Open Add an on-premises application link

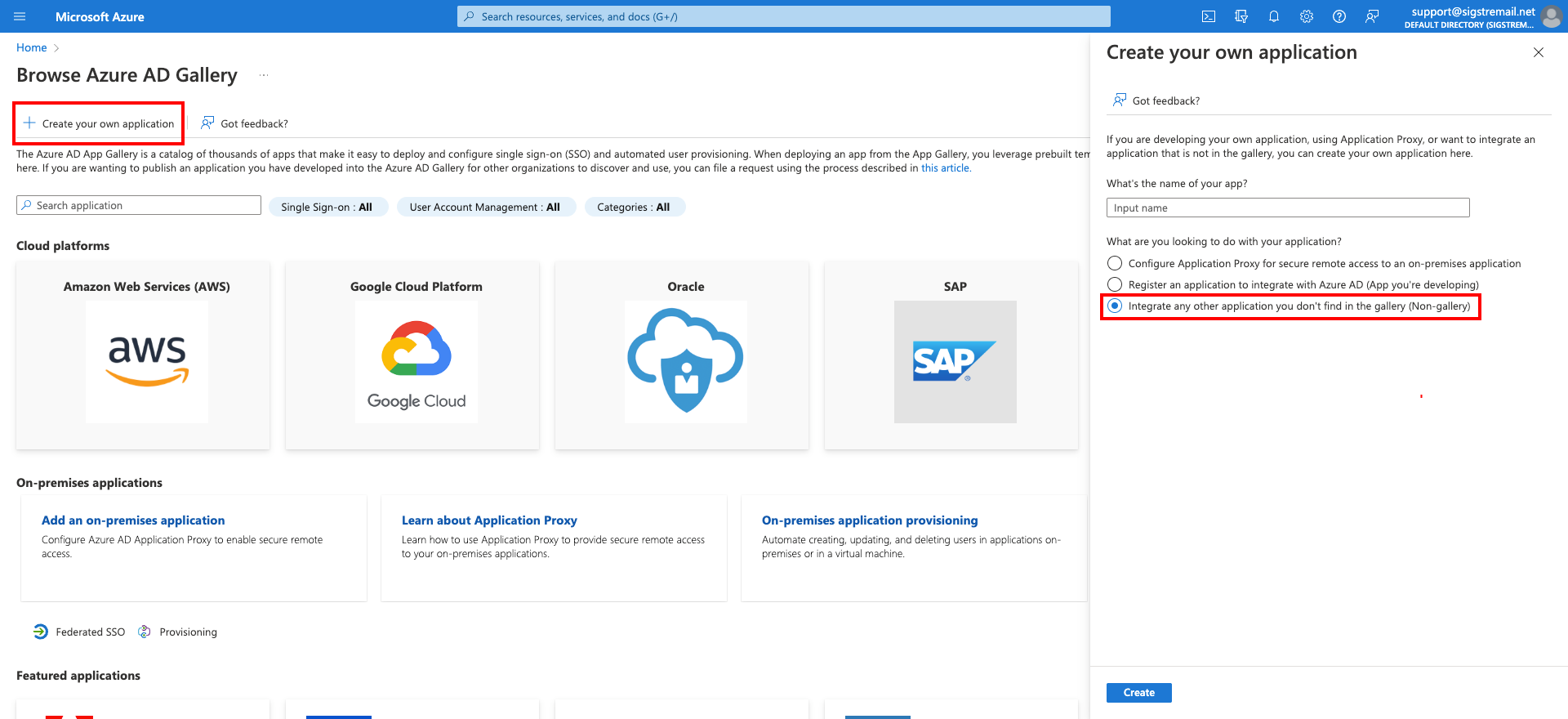click(x=133, y=520)
